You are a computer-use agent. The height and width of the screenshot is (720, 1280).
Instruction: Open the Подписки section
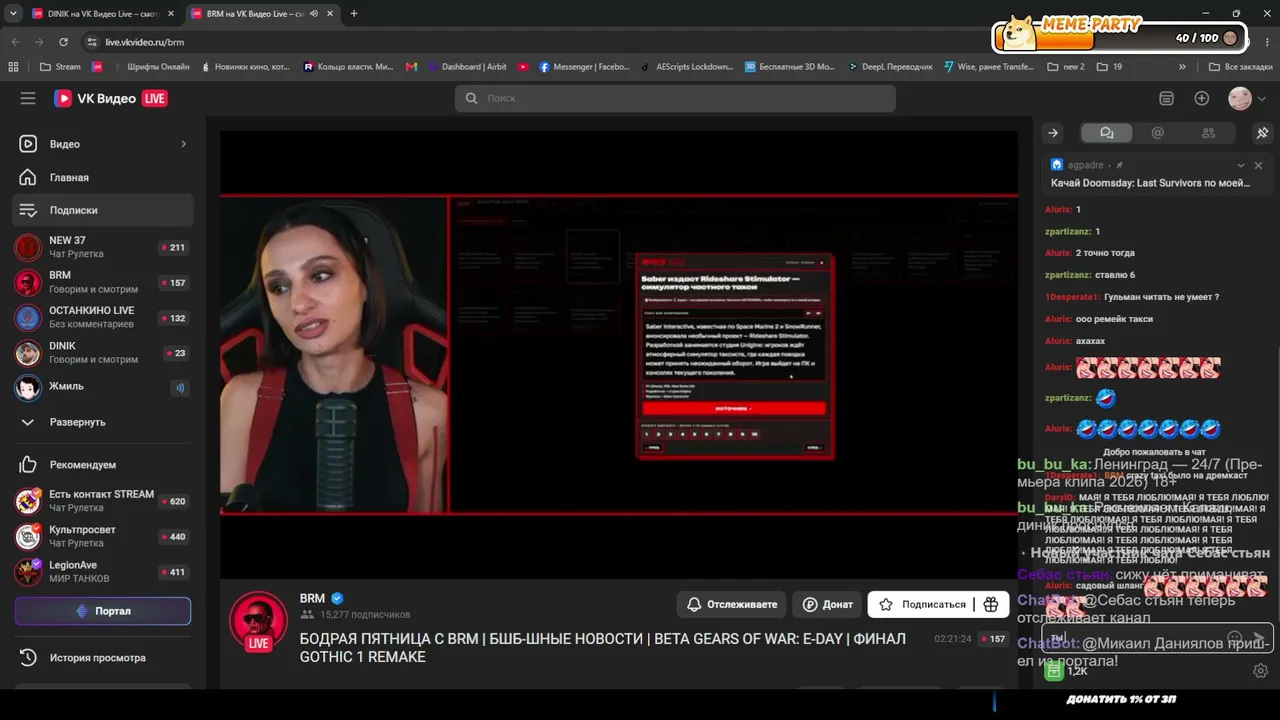pyautogui.click(x=102, y=210)
